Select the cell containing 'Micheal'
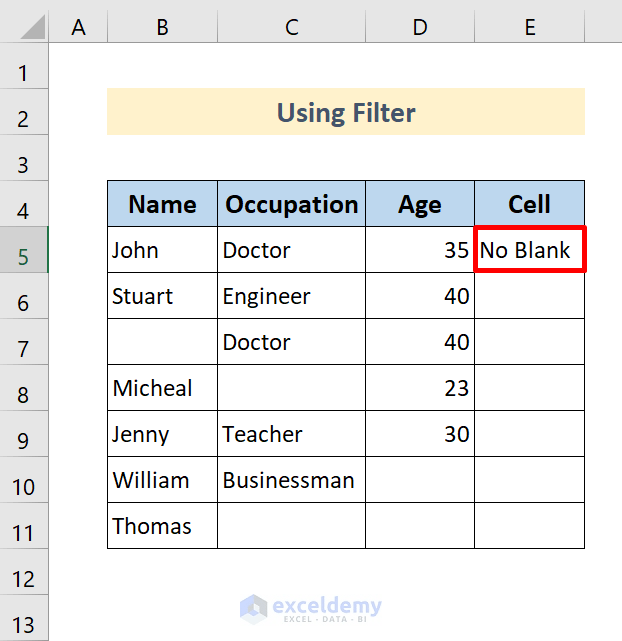The width and height of the screenshot is (622, 641). tap(163, 388)
